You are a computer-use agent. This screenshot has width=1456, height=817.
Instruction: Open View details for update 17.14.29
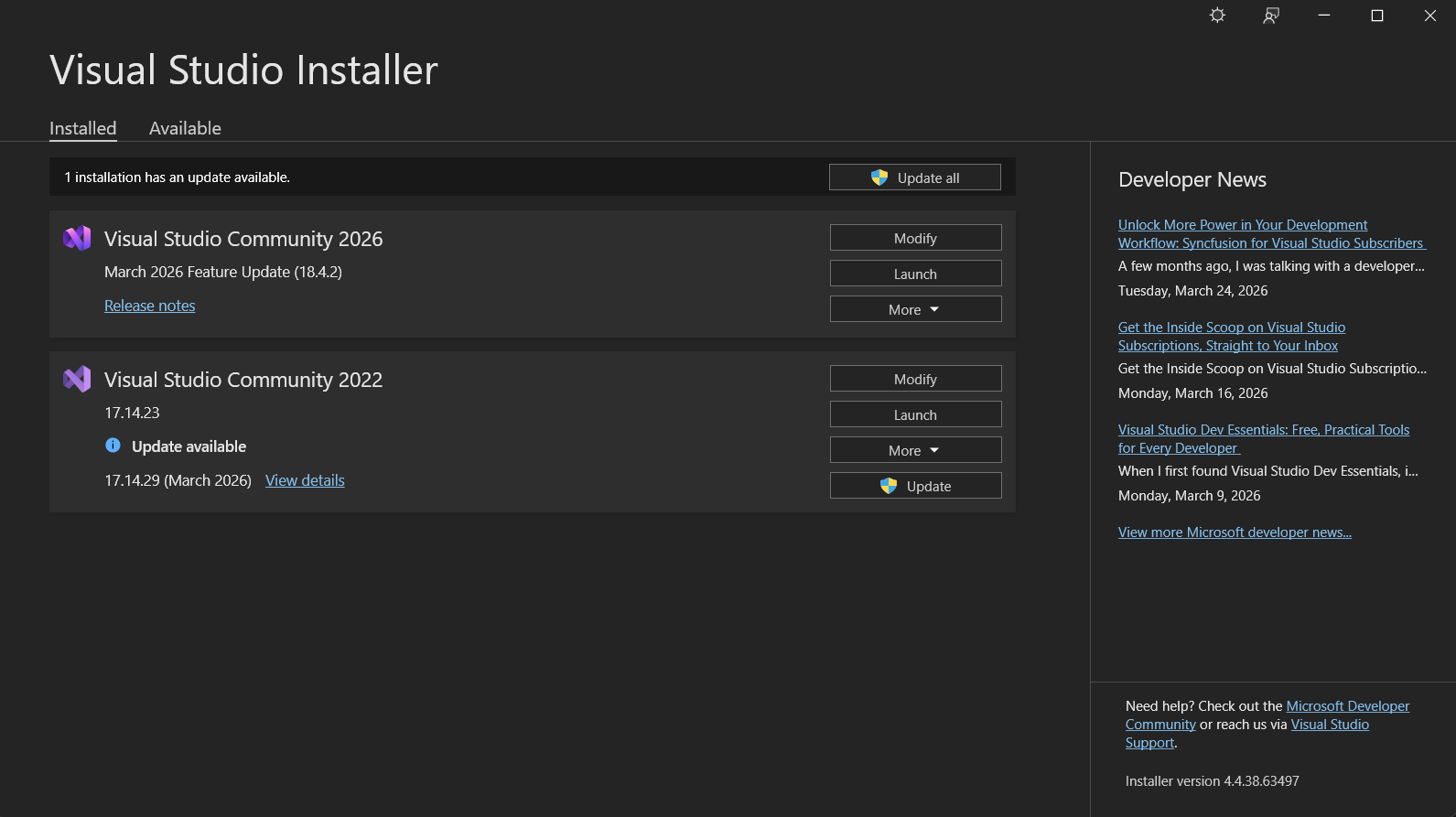coord(305,480)
